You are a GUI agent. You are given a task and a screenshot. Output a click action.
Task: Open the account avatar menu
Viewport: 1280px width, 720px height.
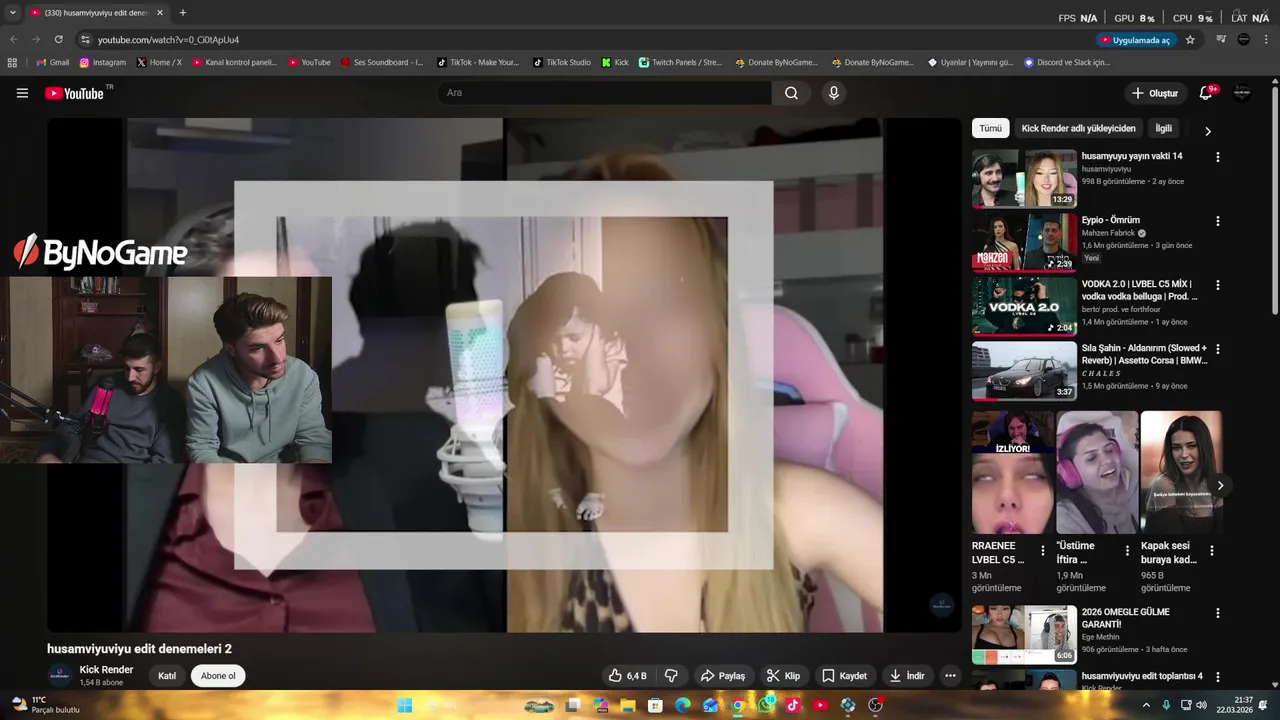point(1242,93)
